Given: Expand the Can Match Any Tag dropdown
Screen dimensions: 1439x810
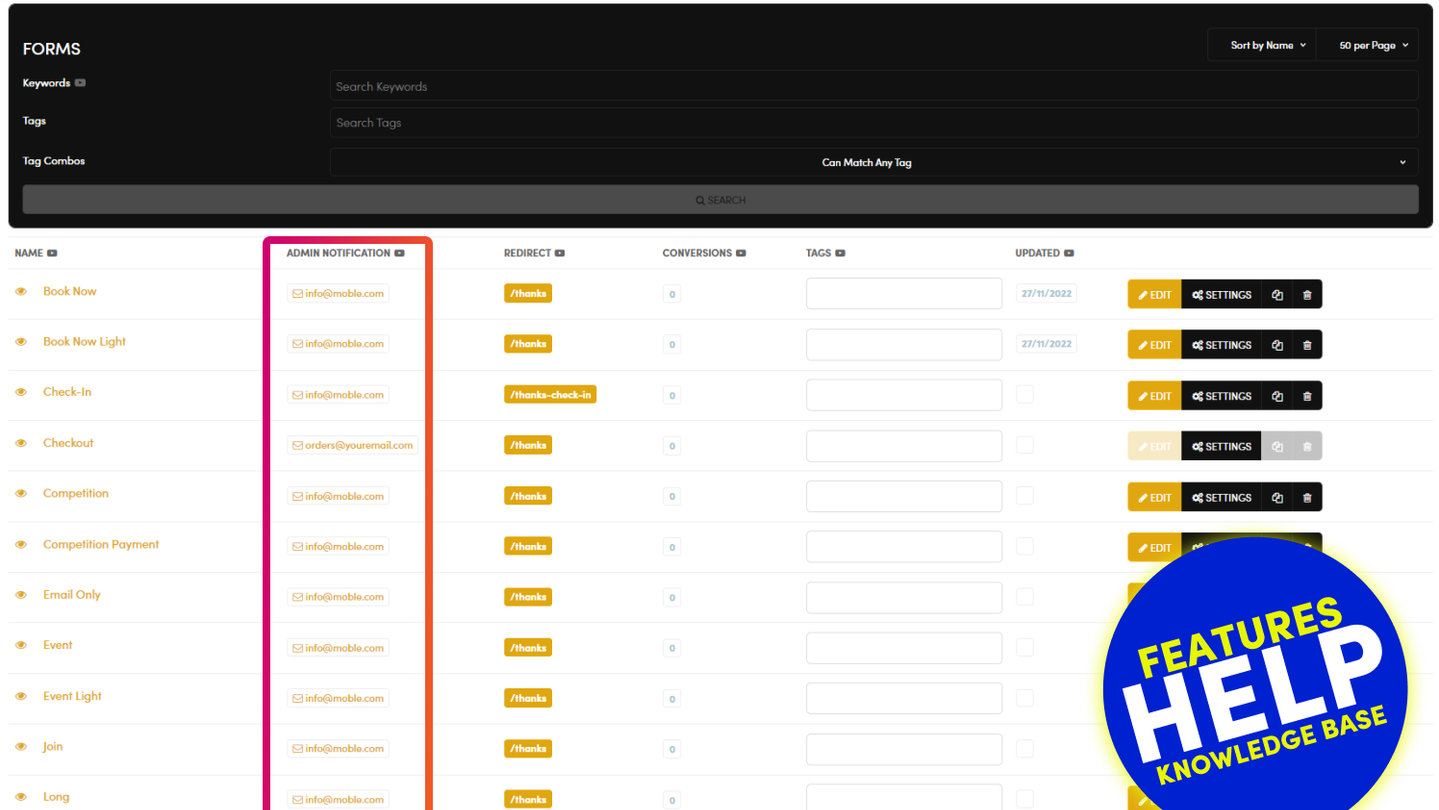Looking at the screenshot, I should pyautogui.click(x=873, y=162).
